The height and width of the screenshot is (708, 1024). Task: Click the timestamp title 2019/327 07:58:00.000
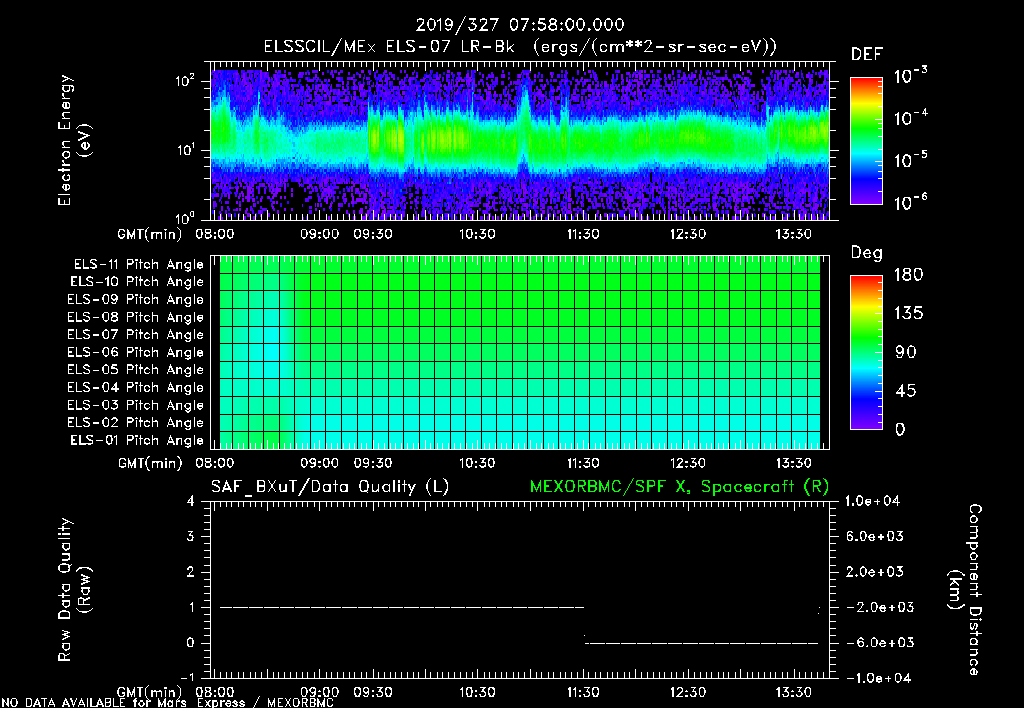[x=520, y=25]
